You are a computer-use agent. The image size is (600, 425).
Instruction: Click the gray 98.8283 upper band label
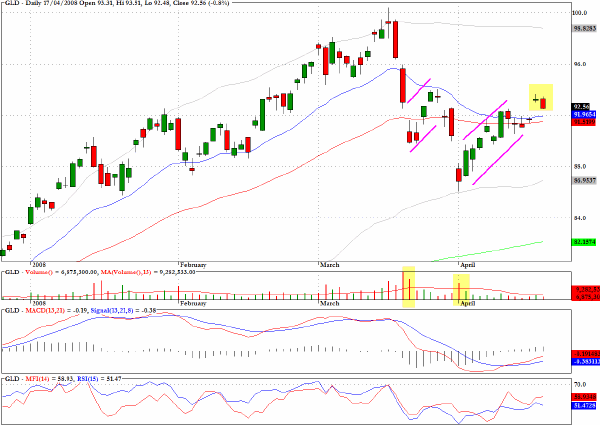coord(584,28)
